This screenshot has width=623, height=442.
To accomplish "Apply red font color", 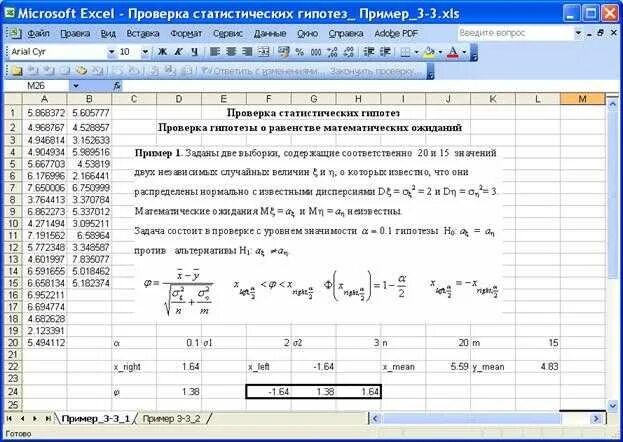I will coord(453,52).
